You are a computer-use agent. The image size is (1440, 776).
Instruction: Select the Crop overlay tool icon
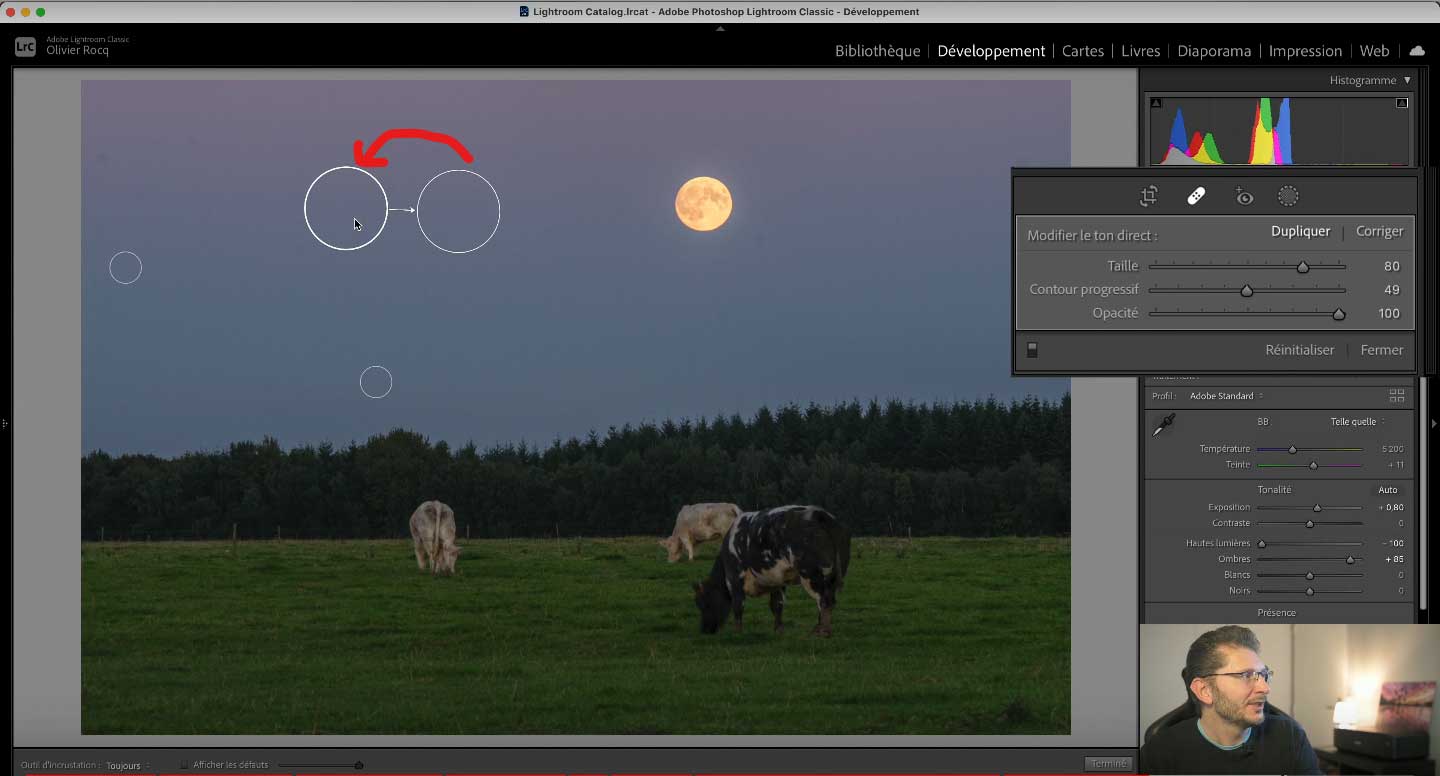tap(1149, 197)
